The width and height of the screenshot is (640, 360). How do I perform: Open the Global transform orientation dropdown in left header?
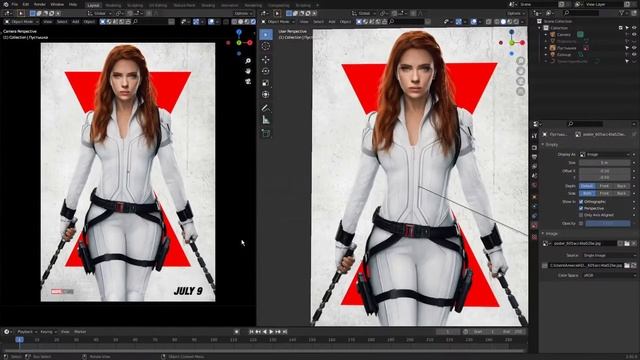coord(100,13)
